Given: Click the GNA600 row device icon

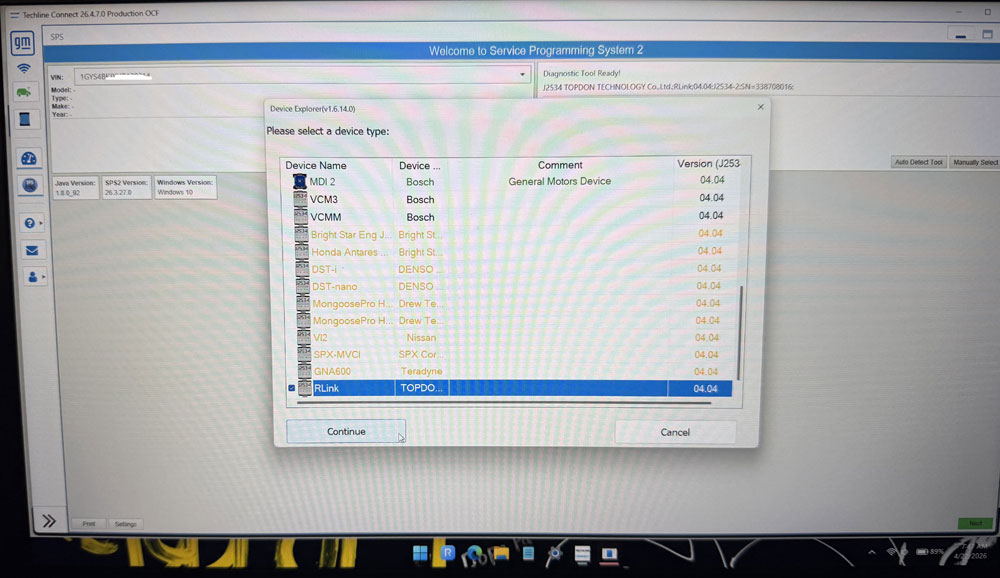Looking at the screenshot, I should pyautogui.click(x=304, y=371).
